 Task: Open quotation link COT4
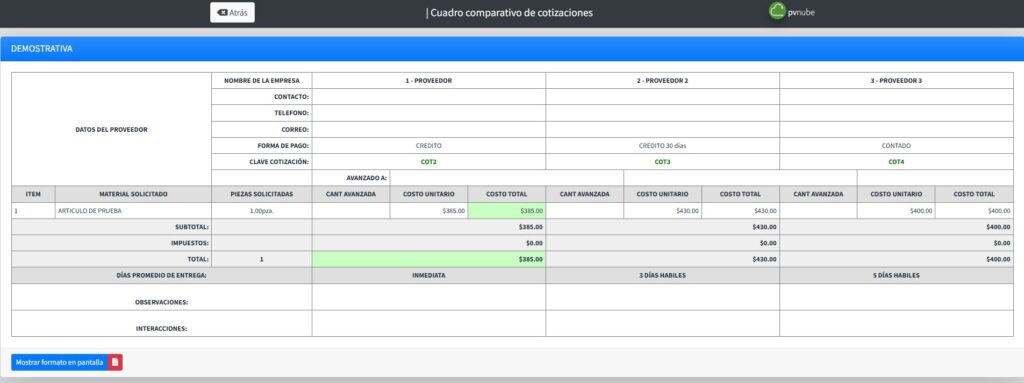(896, 162)
